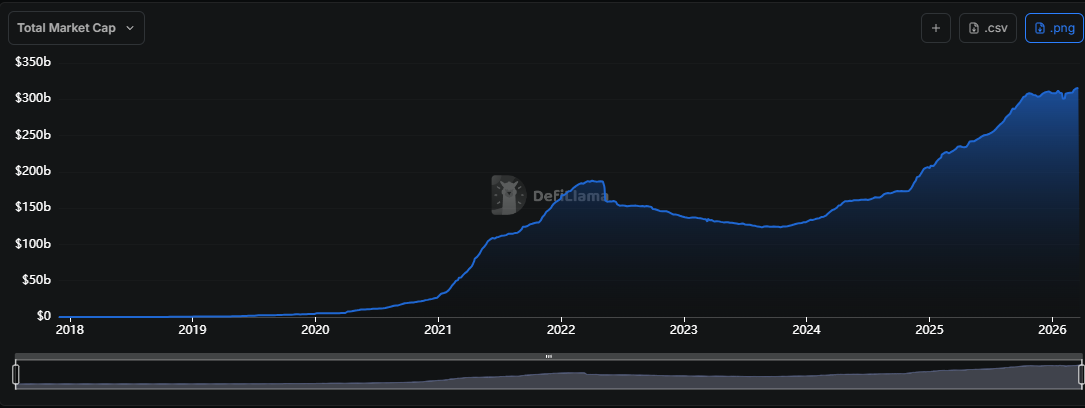Click the chevron arrow beside Total Market Cap
This screenshot has width=1085, height=408.
(130, 28)
